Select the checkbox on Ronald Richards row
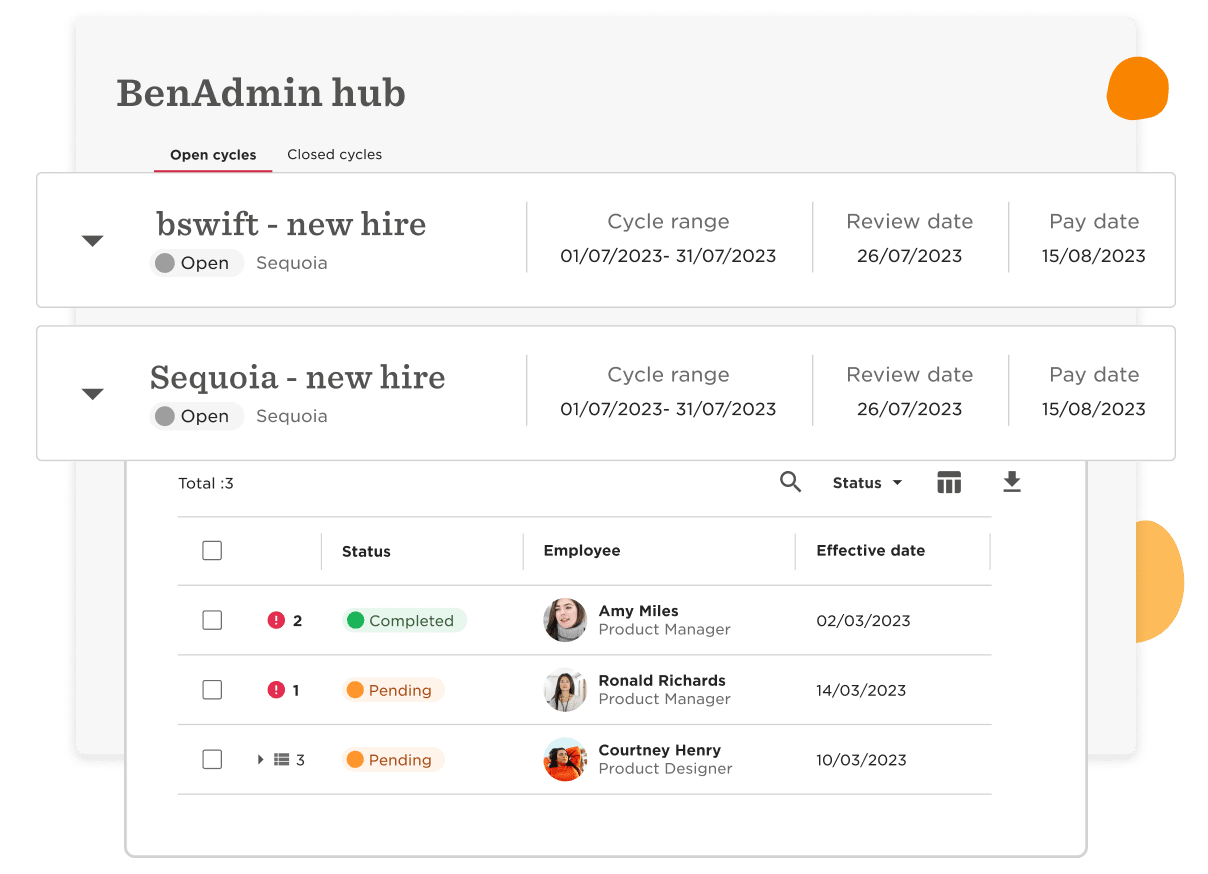 [212, 690]
